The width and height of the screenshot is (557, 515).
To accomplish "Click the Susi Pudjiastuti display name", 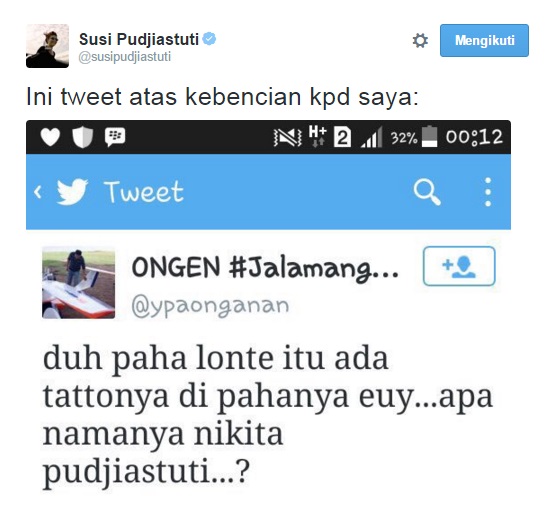I will click(139, 39).
